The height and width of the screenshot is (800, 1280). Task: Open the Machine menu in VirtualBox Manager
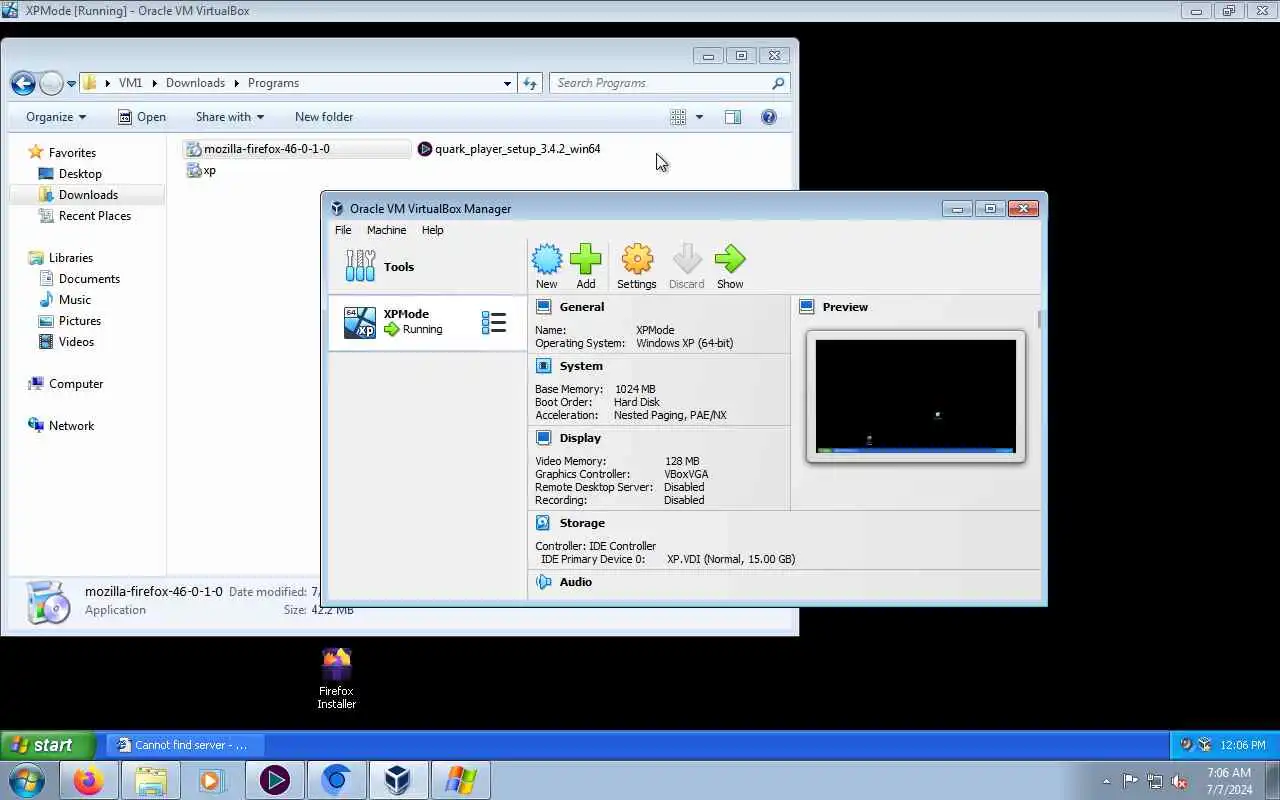386,230
